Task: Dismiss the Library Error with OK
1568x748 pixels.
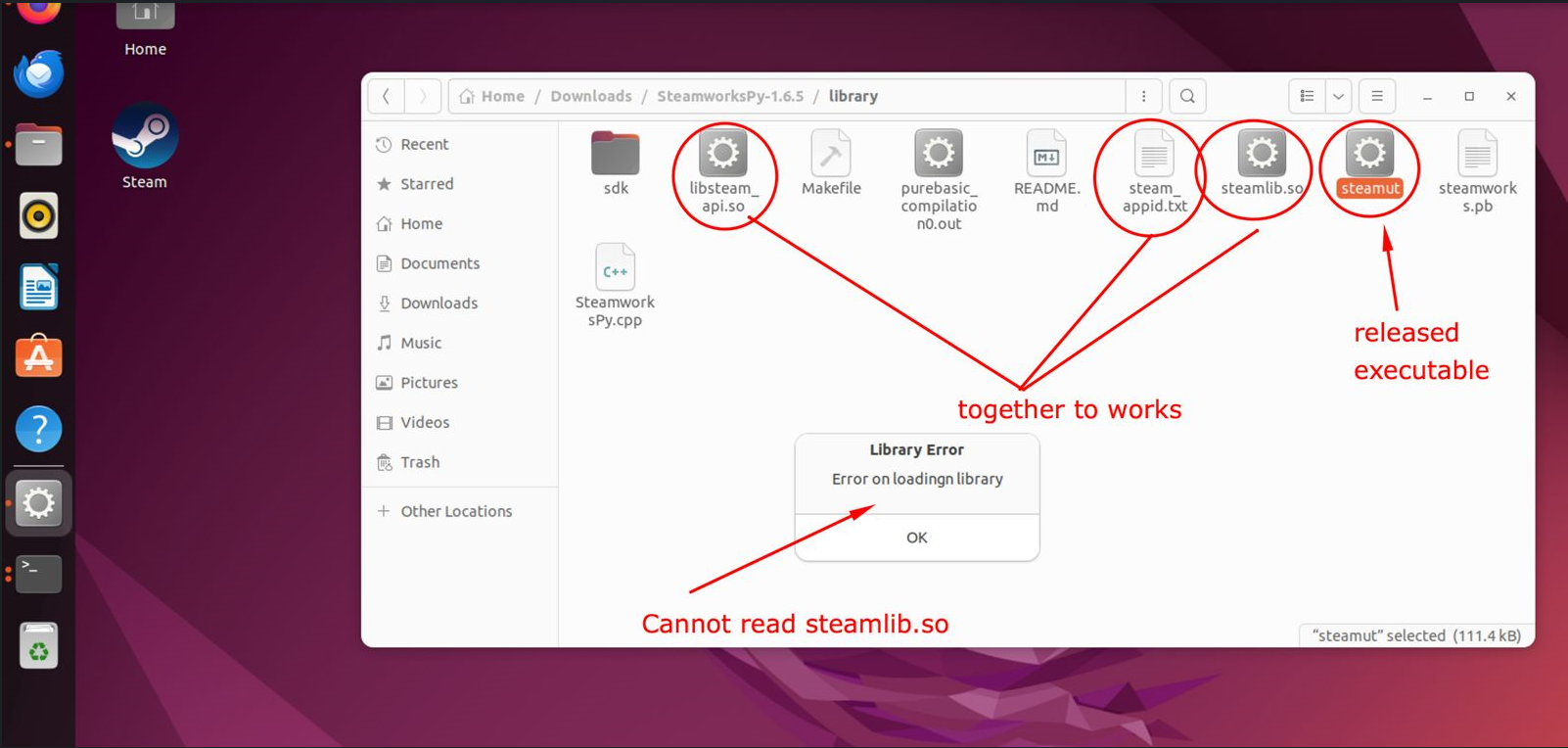Action: click(x=916, y=538)
